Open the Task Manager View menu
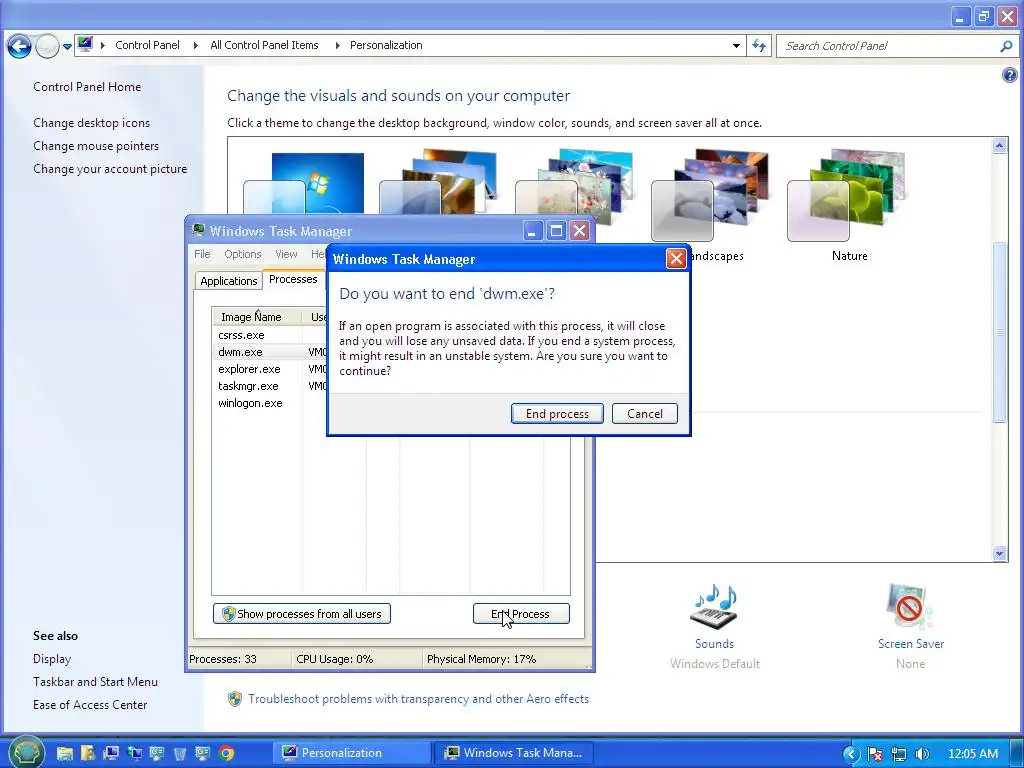 (x=286, y=254)
